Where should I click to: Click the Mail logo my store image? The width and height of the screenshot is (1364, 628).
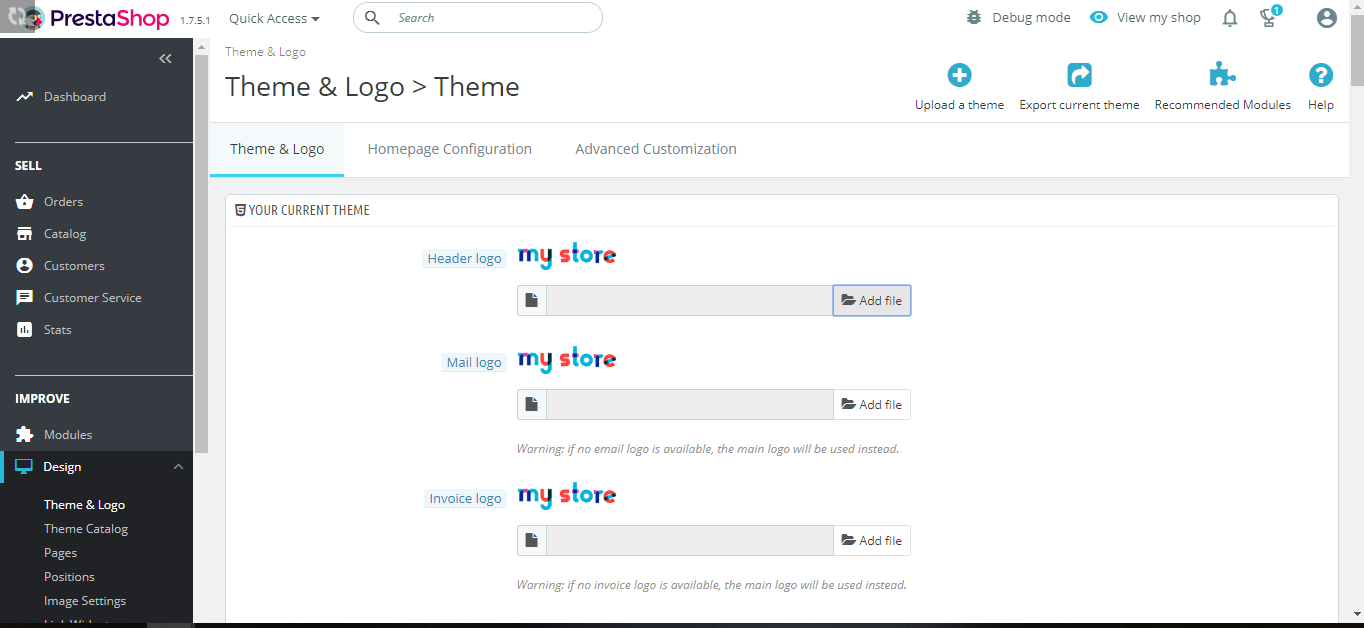click(x=567, y=360)
